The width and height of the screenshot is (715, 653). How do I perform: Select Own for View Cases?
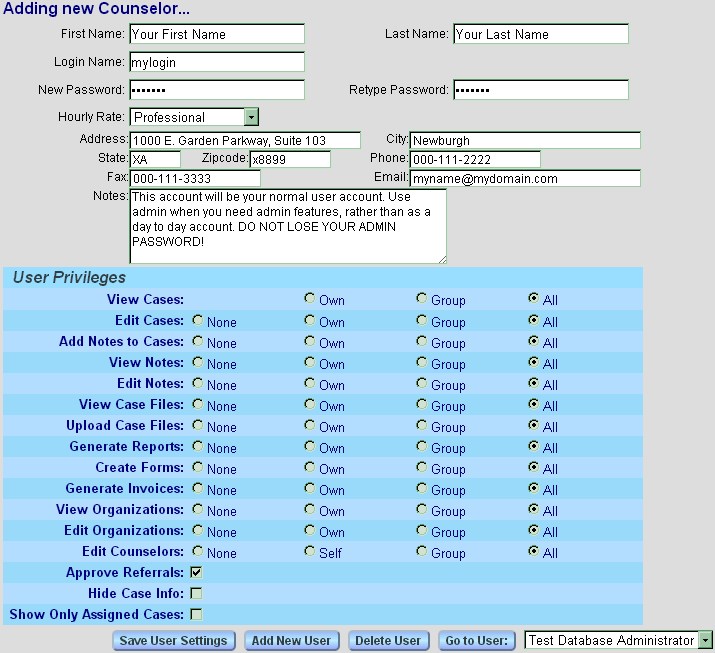pos(310,299)
